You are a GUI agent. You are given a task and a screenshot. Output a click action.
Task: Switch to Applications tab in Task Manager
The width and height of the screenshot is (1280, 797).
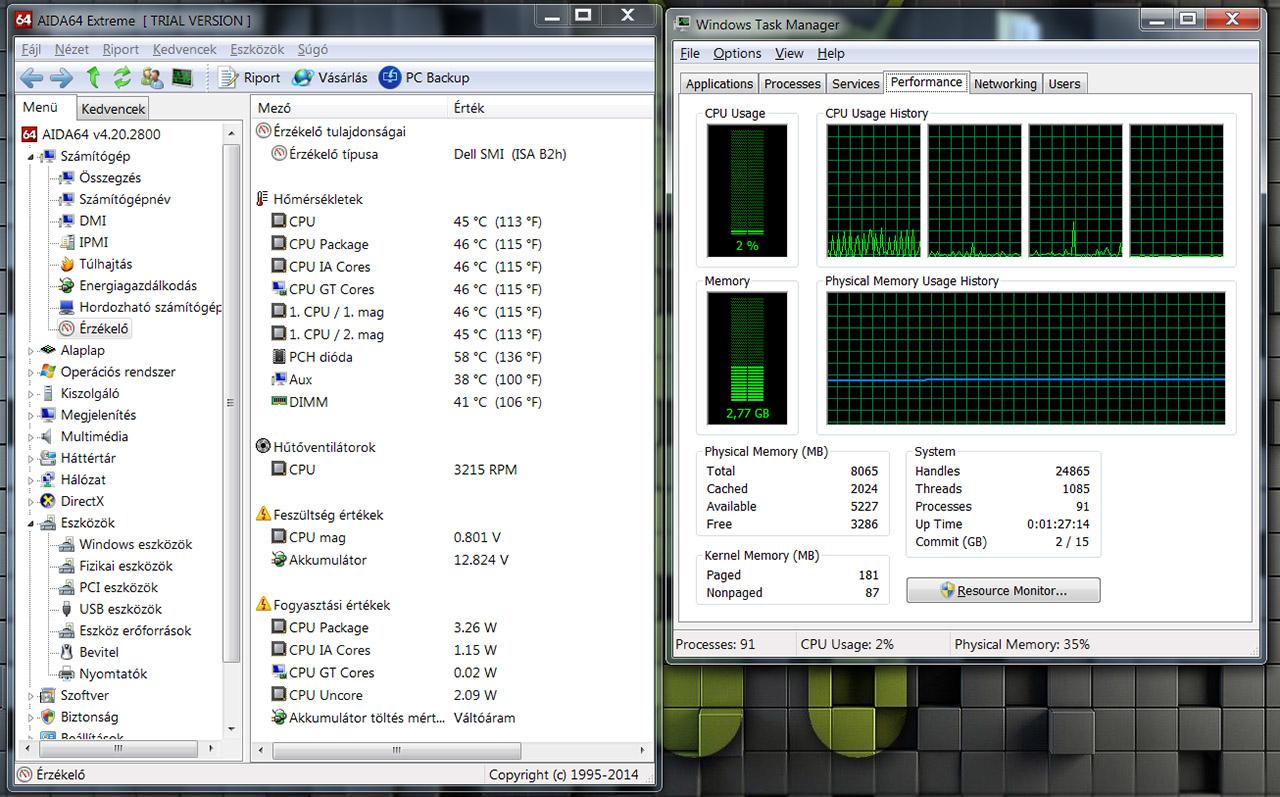(719, 84)
